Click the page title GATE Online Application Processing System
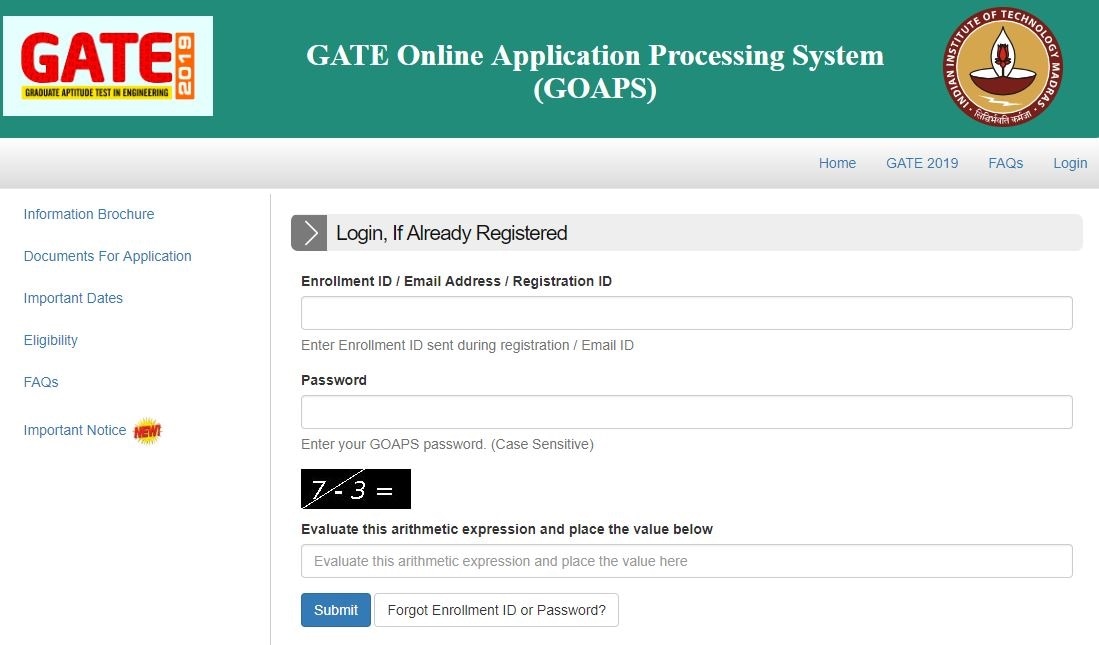This screenshot has width=1099, height=645. [x=595, y=72]
